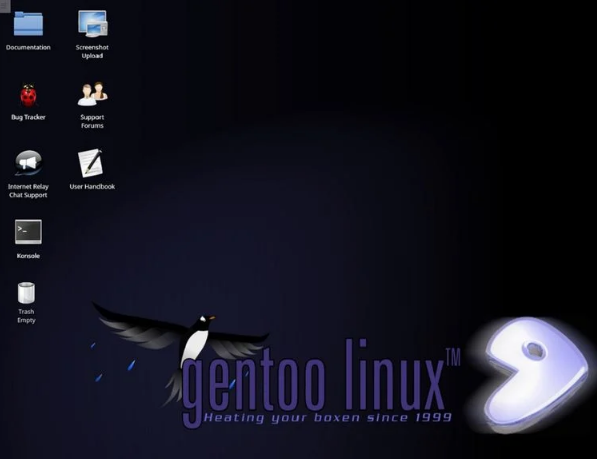Select the Screenshot Upload monitor icon
Screen dimensions: 597x459
coord(93,24)
